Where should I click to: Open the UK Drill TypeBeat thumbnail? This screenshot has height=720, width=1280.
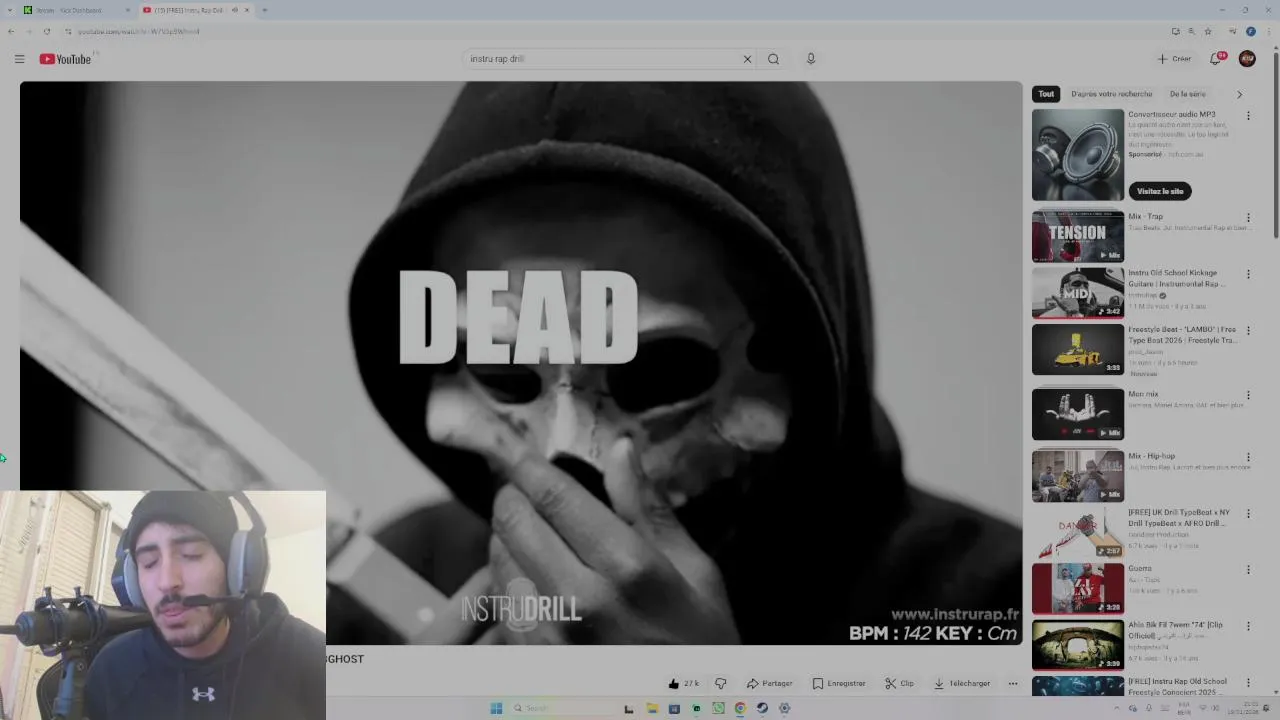point(1078,532)
